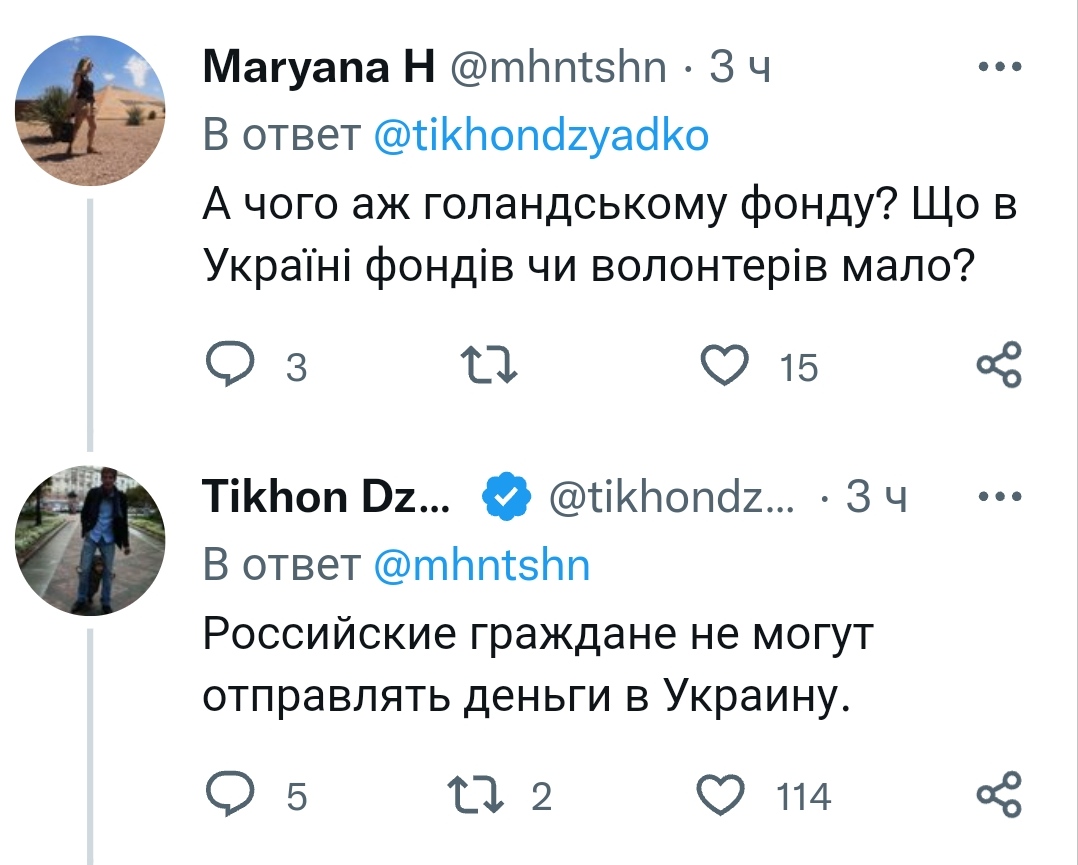
Task: Reply to Maryana H's tweet
Action: pyautogui.click(x=230, y=366)
